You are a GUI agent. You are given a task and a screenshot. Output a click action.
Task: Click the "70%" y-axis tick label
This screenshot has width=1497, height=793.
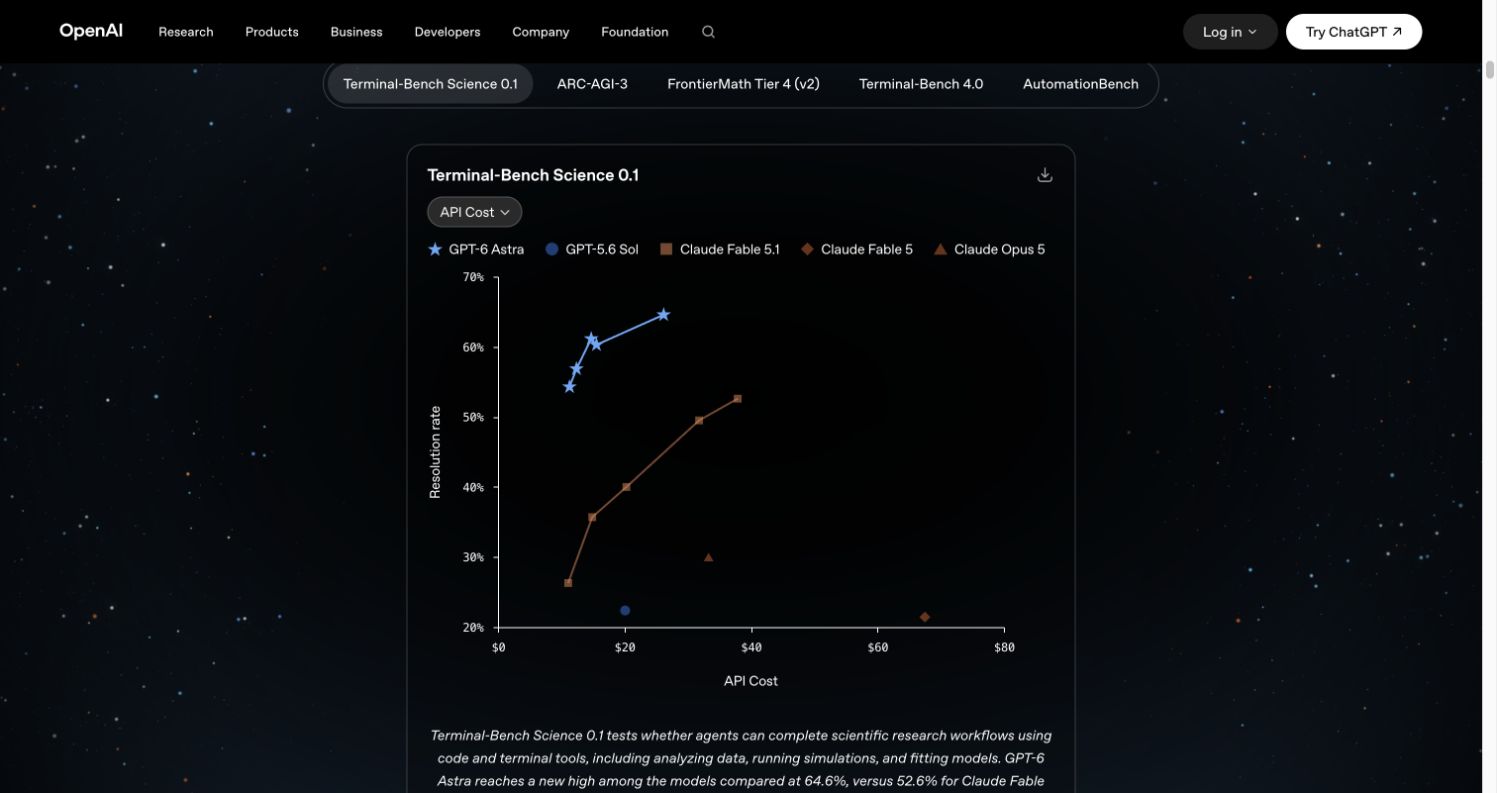click(473, 277)
